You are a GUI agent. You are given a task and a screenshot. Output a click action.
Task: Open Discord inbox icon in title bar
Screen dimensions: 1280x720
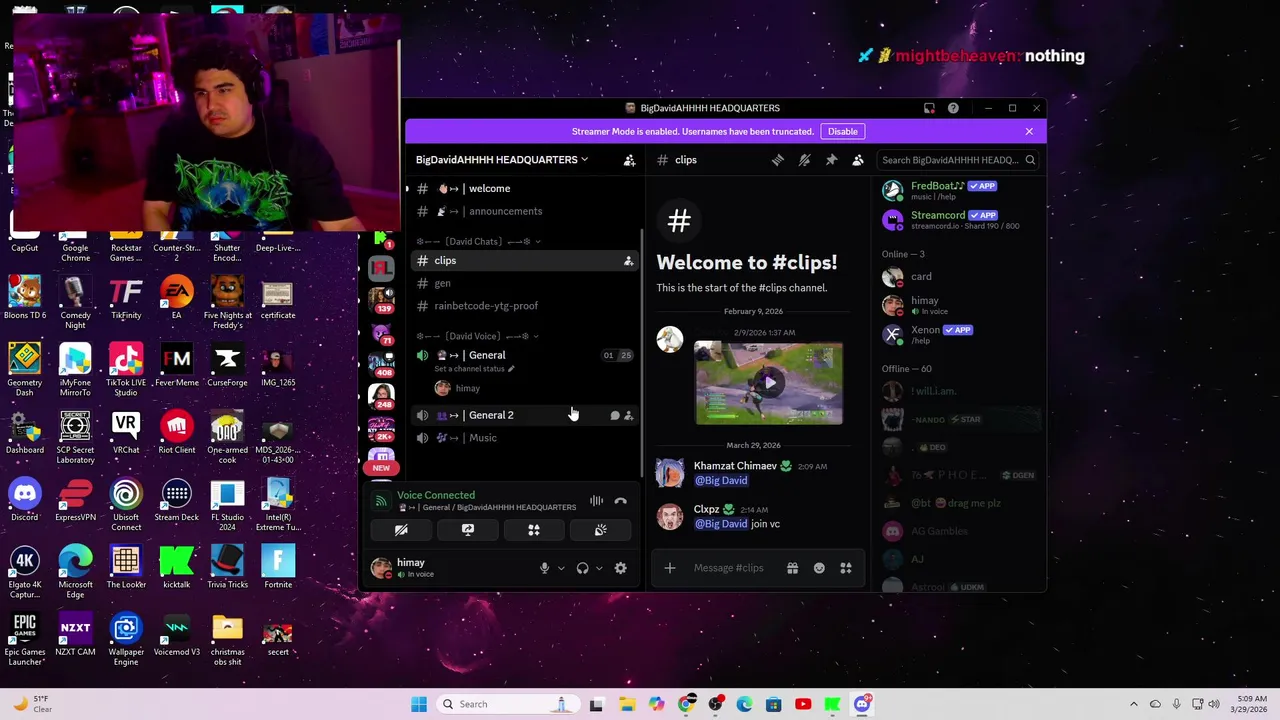(x=929, y=108)
